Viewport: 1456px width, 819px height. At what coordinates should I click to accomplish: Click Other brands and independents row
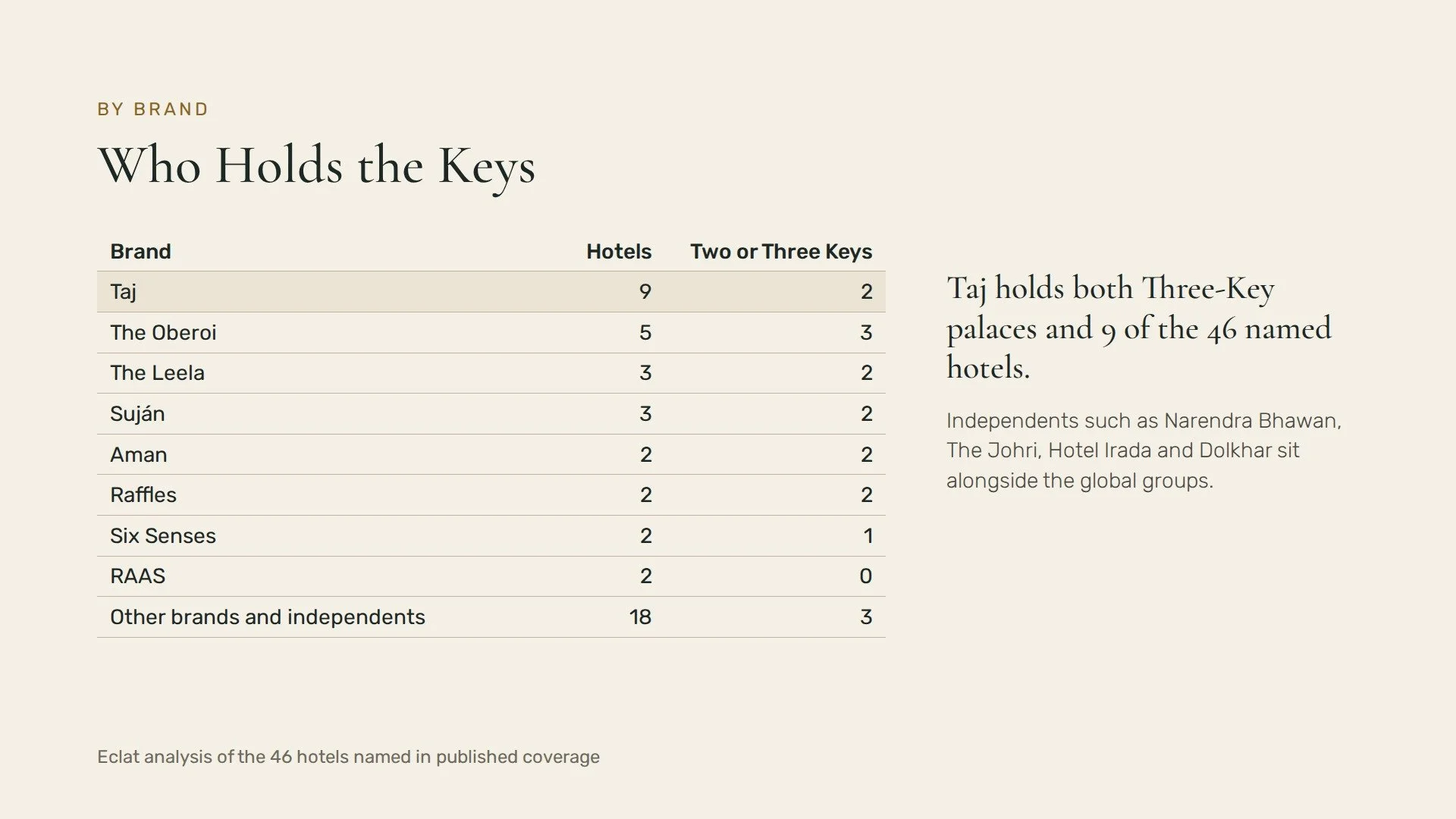491,617
